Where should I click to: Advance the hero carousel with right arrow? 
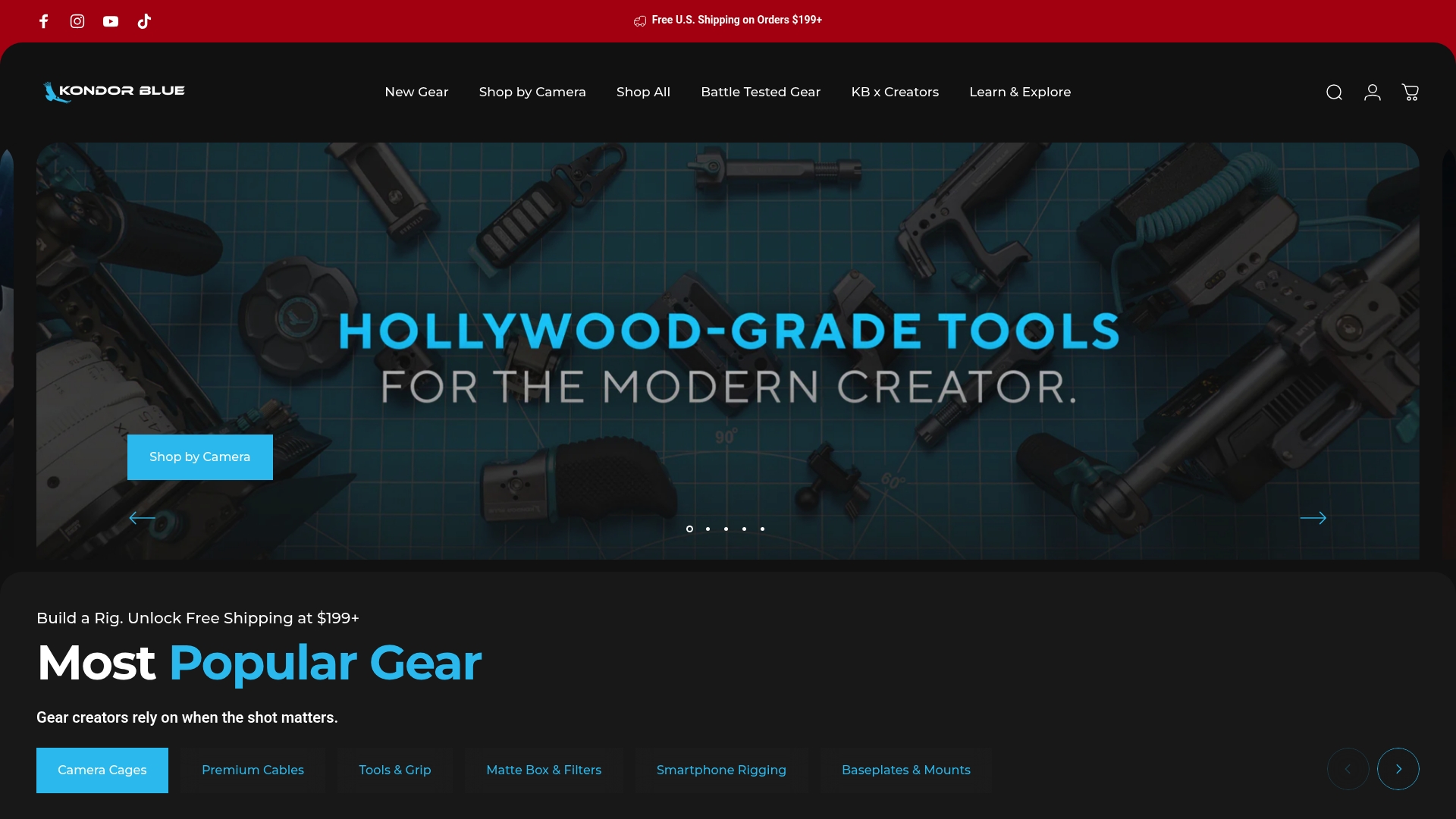(x=1314, y=518)
